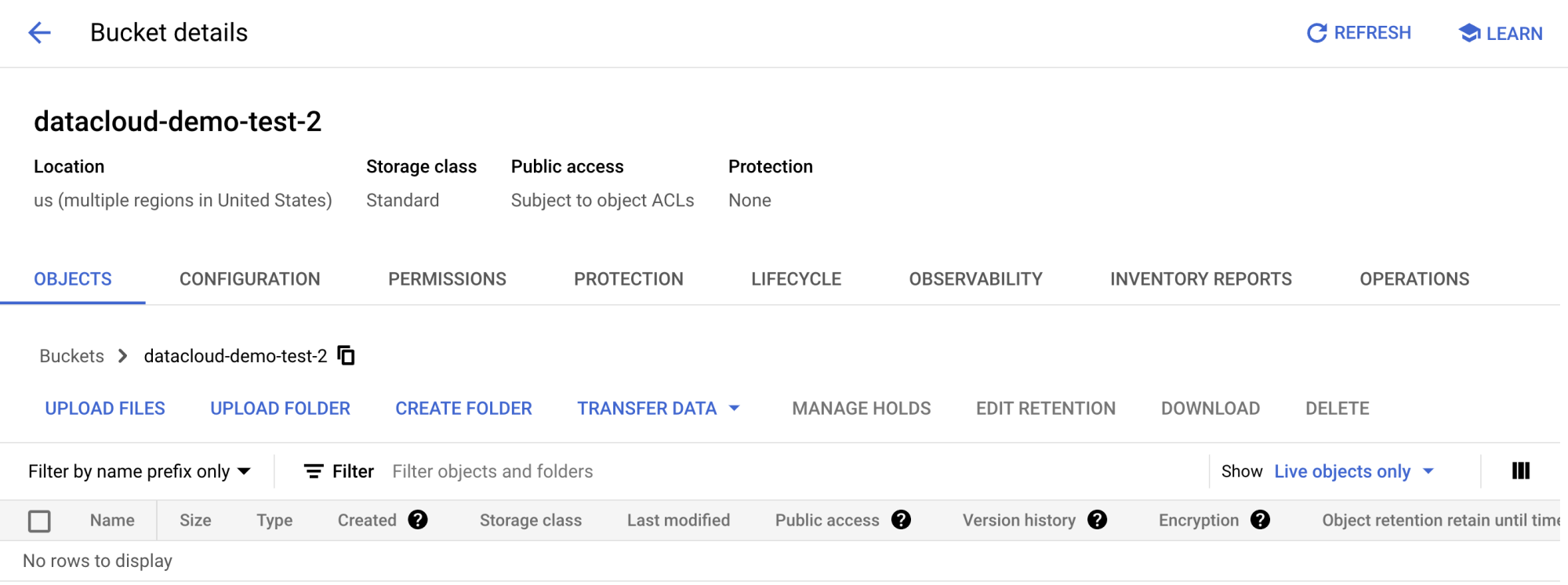
Task: Click the Filter funnel icon
Action: point(313,471)
